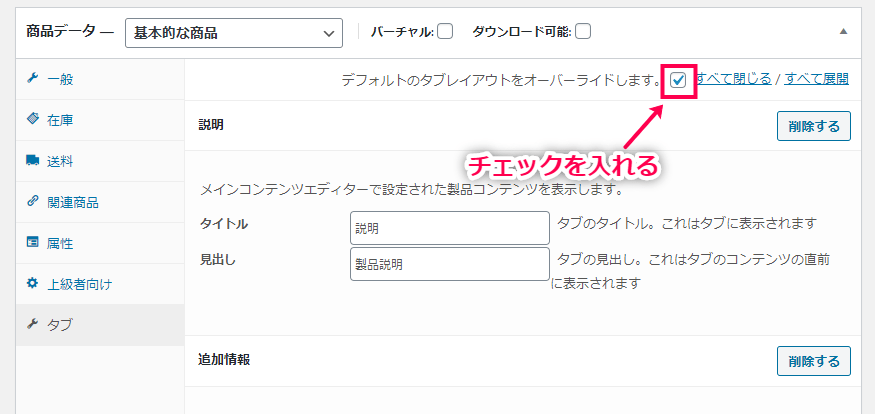Click the 関連商品 link chain icon
The image size is (875, 414).
[32, 202]
